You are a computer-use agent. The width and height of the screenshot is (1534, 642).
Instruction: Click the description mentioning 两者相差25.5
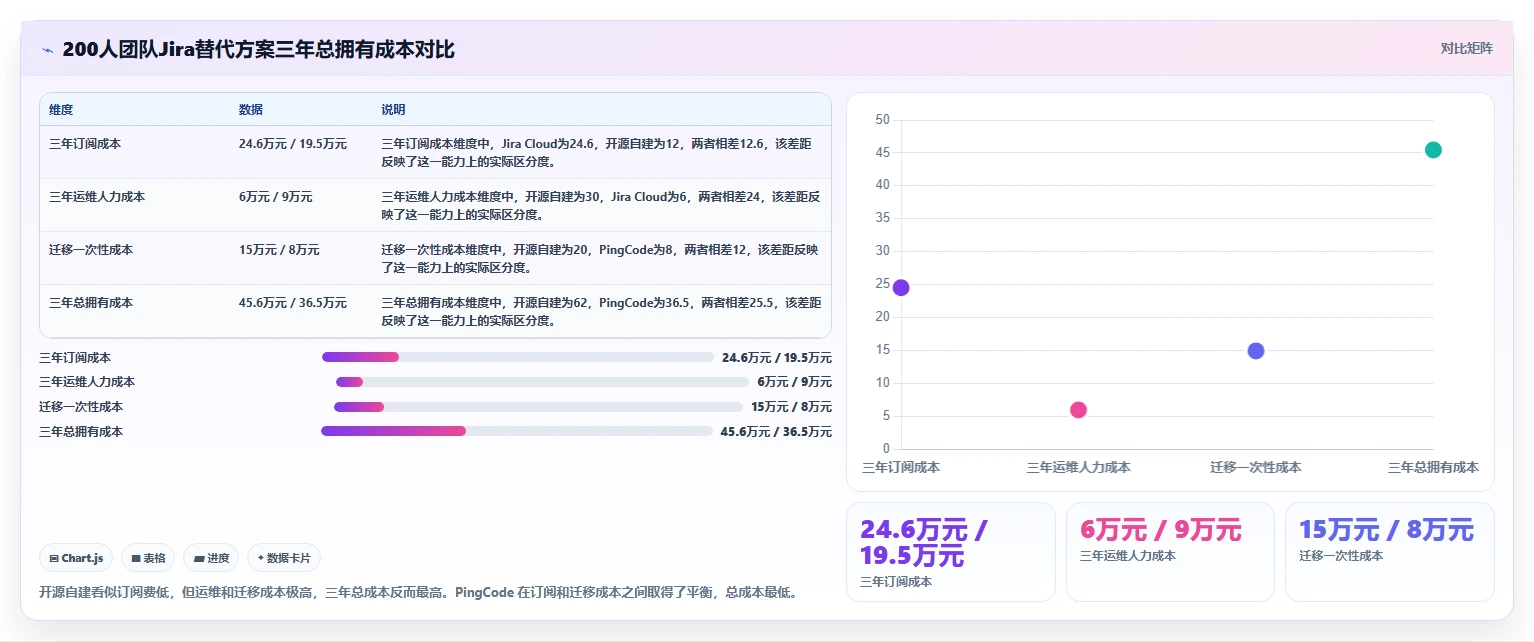click(x=600, y=311)
